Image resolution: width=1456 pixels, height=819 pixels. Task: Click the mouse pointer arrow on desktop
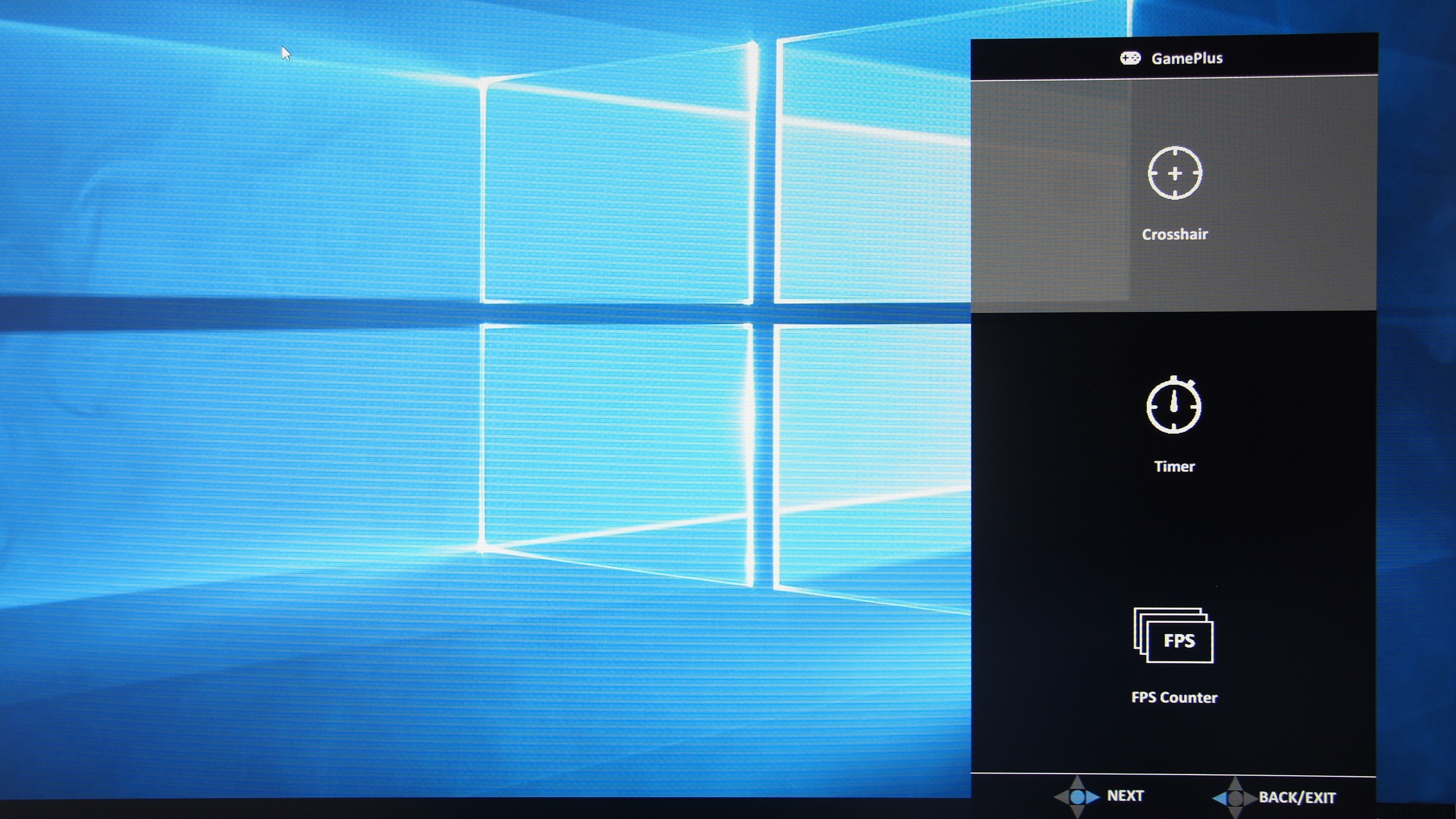[x=286, y=53]
